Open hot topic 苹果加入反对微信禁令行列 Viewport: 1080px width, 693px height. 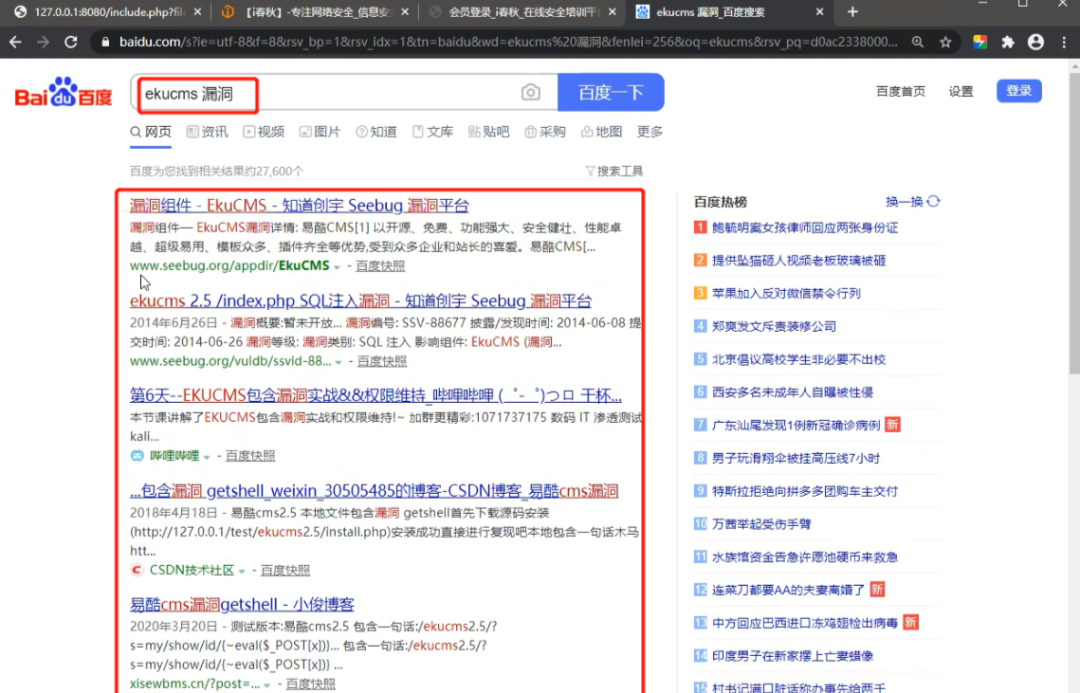tap(786, 293)
